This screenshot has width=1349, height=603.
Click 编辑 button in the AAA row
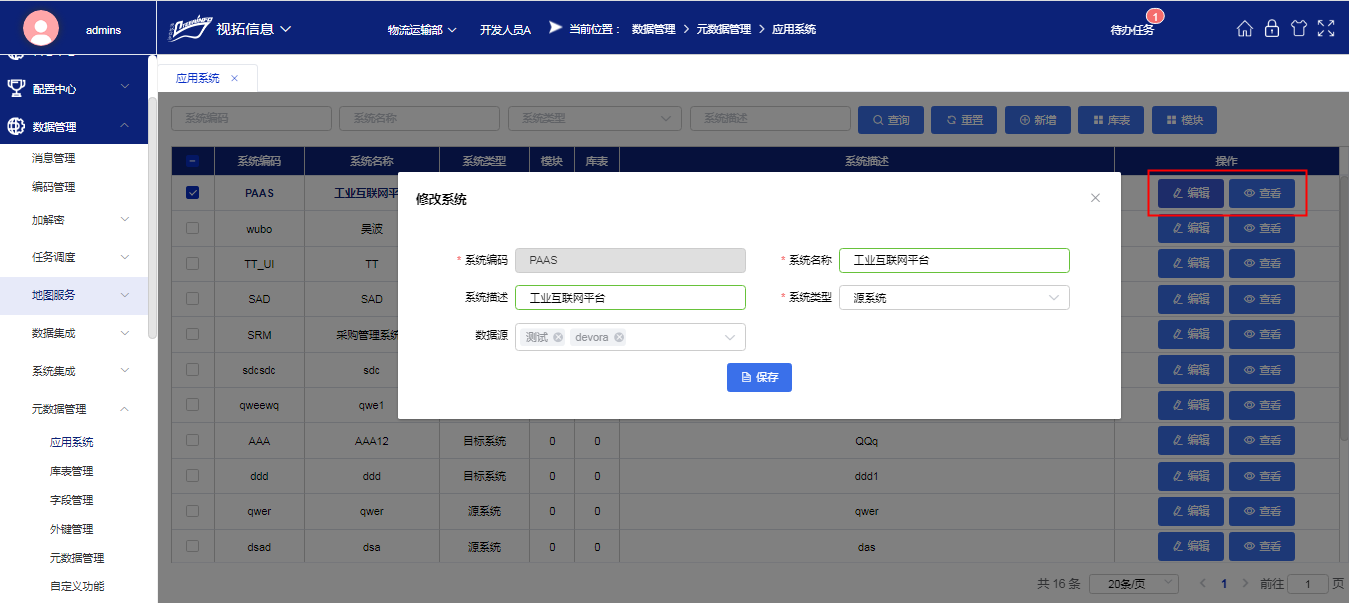[1191, 440]
